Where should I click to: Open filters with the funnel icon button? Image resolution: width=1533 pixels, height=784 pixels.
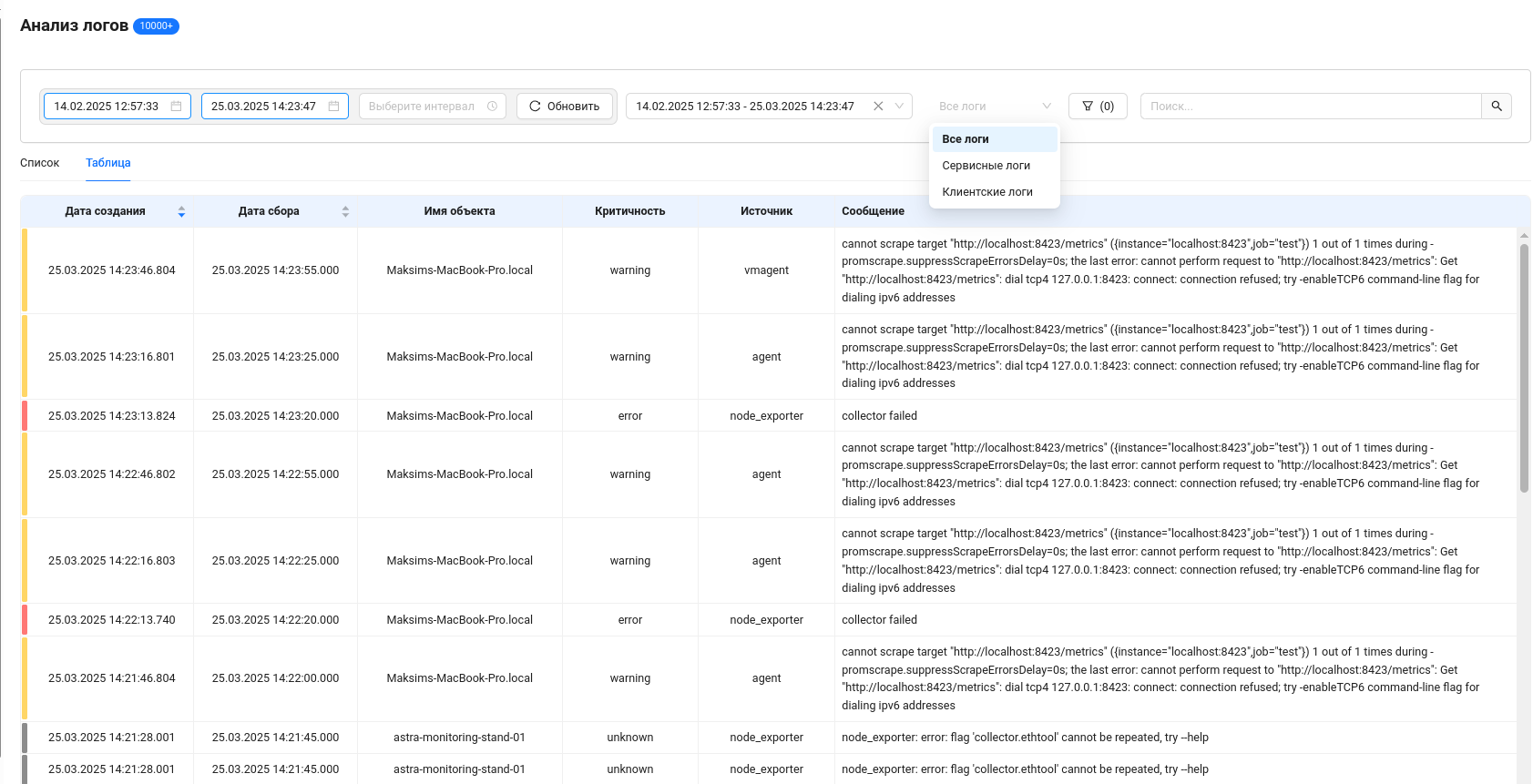click(1097, 107)
